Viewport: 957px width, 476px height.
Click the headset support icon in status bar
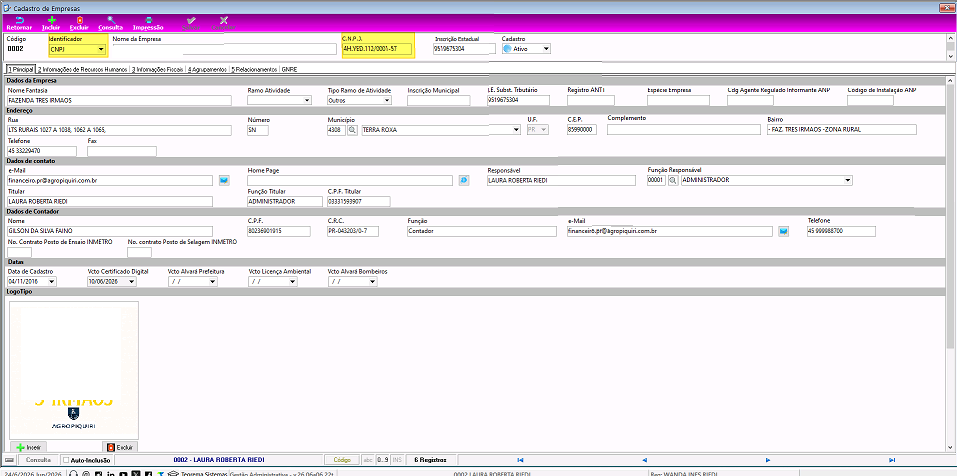tap(74, 474)
